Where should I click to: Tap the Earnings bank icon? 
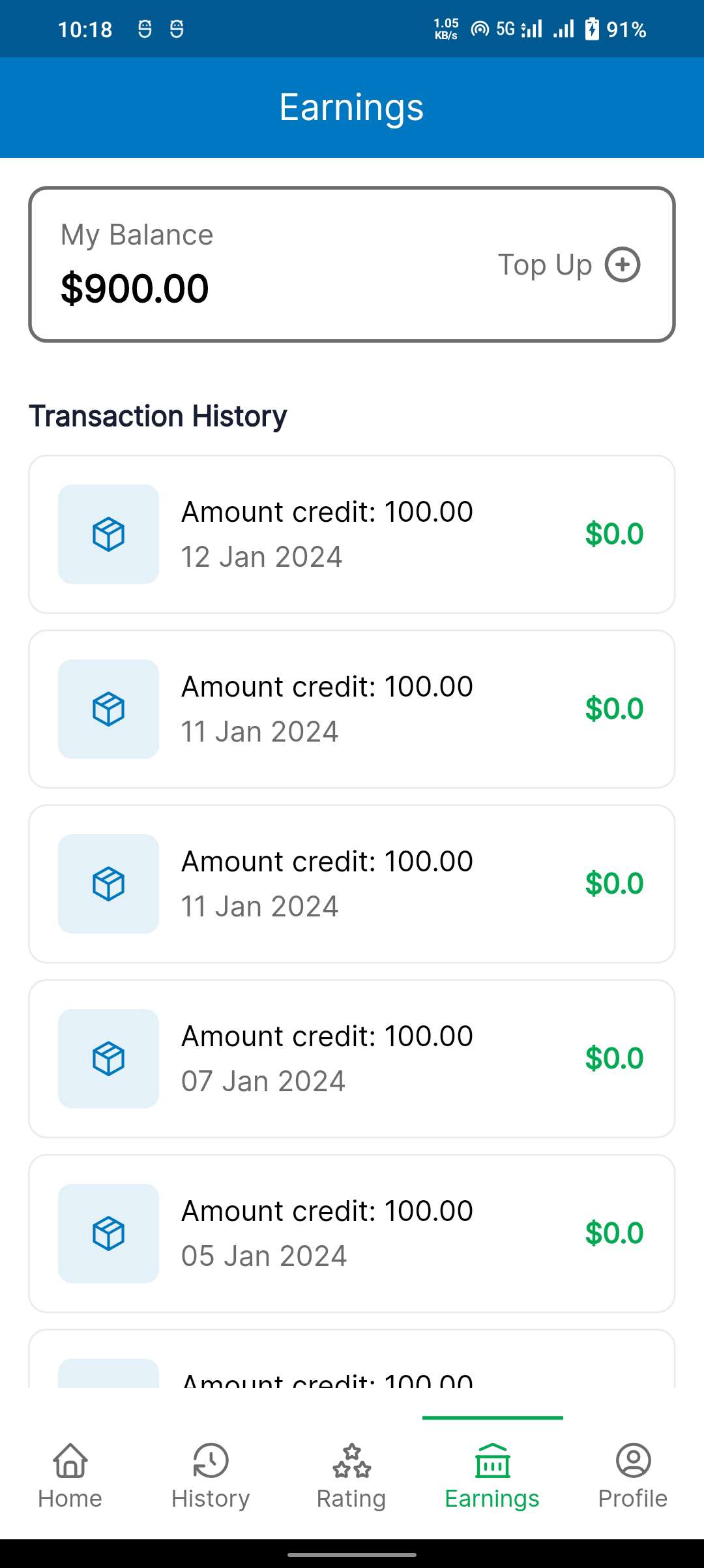click(x=492, y=1460)
